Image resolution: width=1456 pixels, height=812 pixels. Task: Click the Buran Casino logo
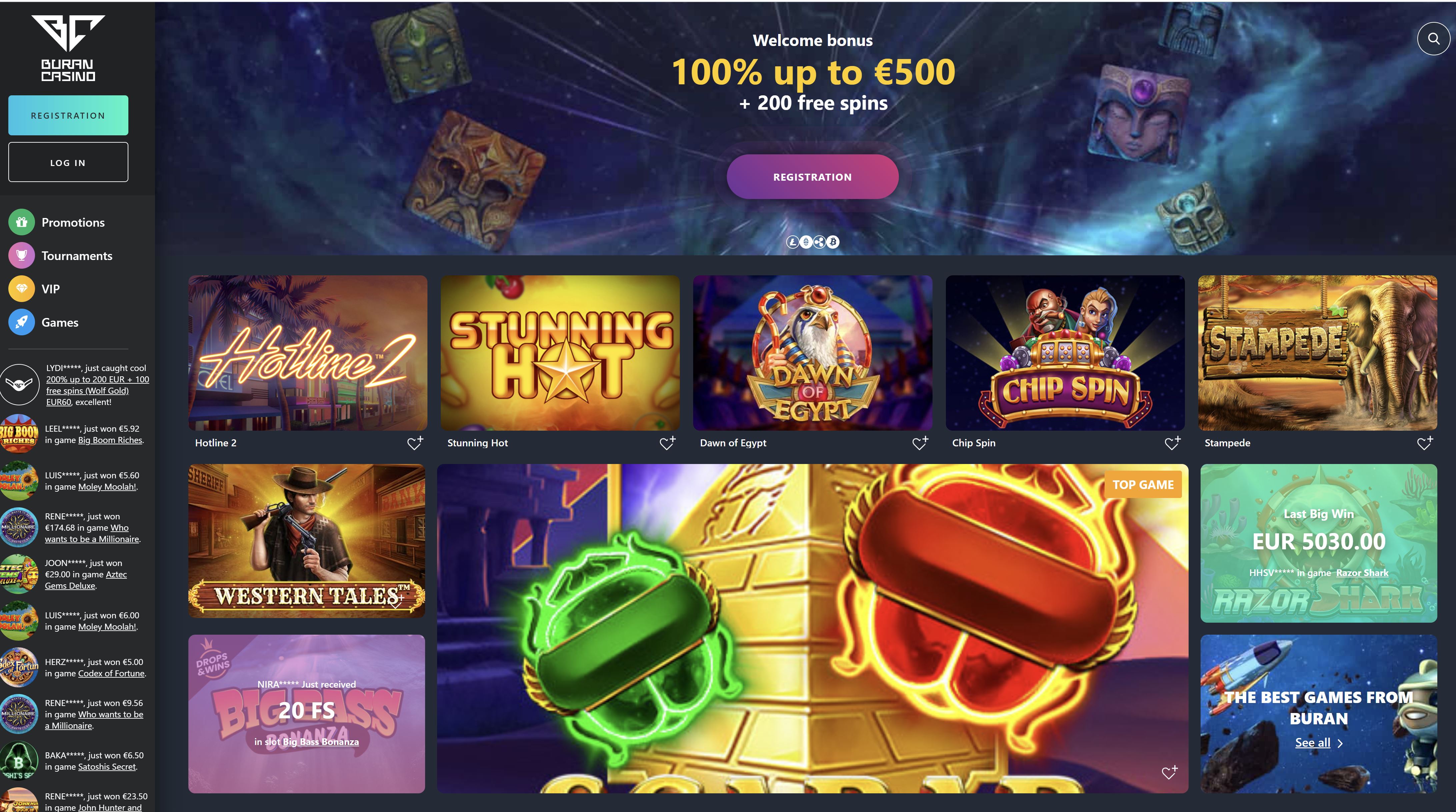point(68,49)
